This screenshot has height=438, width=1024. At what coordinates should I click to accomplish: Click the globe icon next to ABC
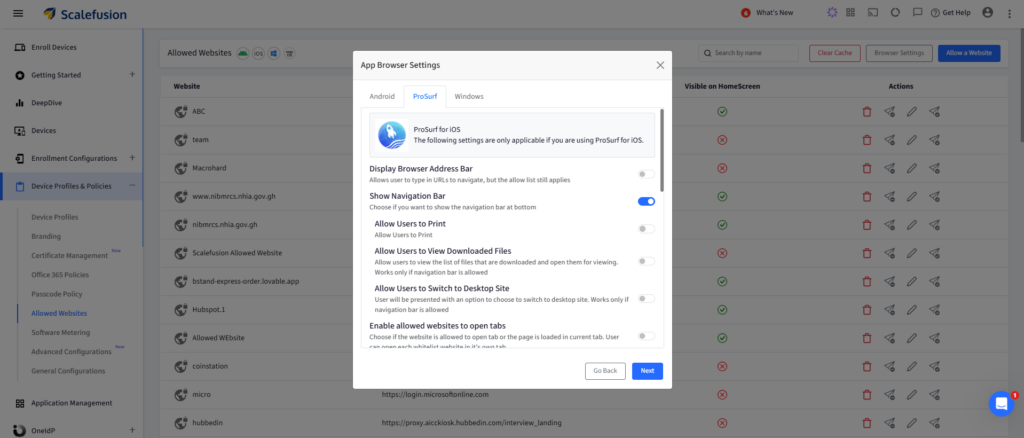181,112
